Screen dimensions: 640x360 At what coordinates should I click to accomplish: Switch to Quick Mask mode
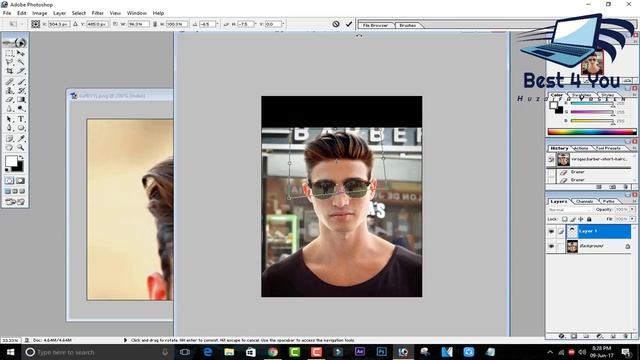[20, 180]
